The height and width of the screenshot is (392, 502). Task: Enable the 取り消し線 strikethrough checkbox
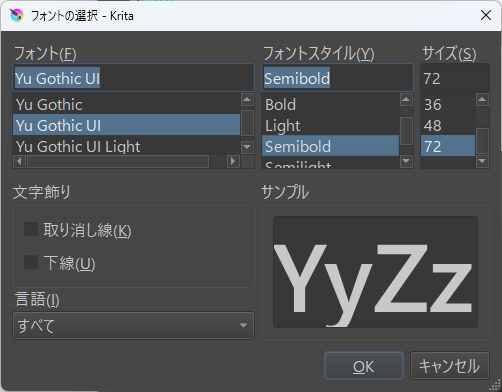(x=31, y=229)
